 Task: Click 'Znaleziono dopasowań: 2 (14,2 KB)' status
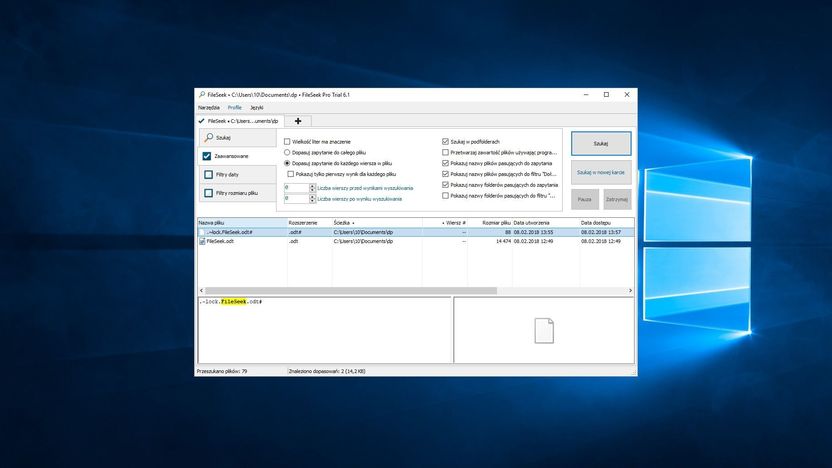[x=327, y=371]
